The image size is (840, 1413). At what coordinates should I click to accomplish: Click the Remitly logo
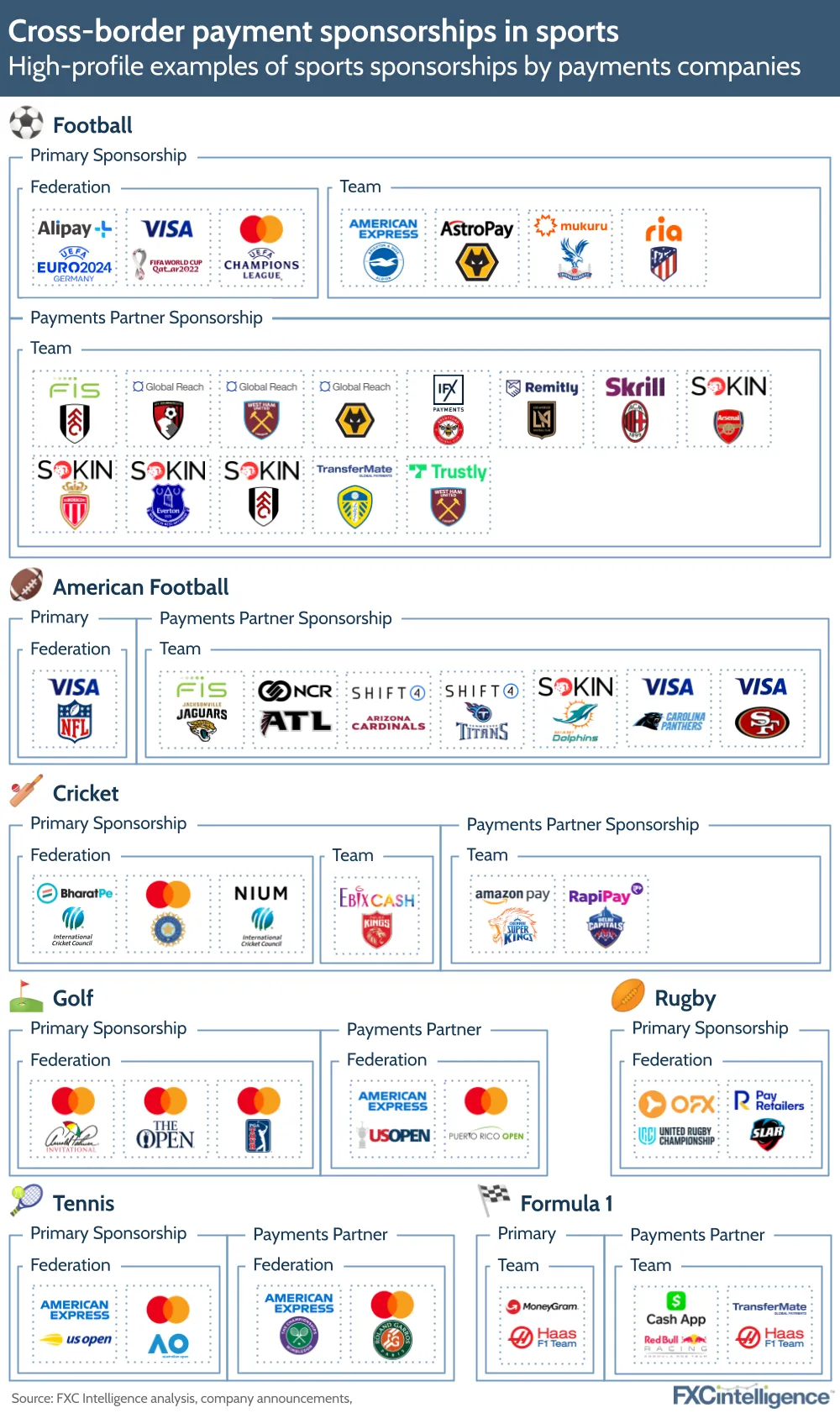[543, 387]
